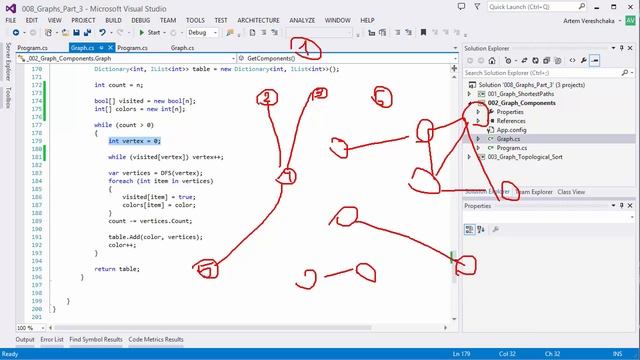Open the ARCHITECTURE menu
Image resolution: width=640 pixels, height=360 pixels.
click(x=258, y=20)
